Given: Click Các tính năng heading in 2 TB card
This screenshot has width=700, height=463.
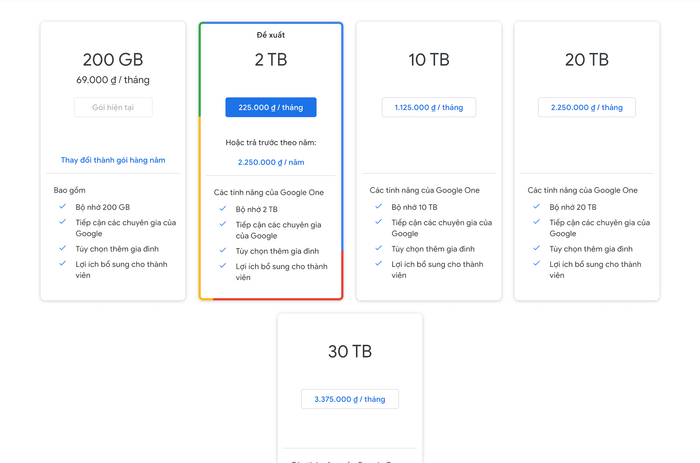Looking at the screenshot, I should [269, 192].
